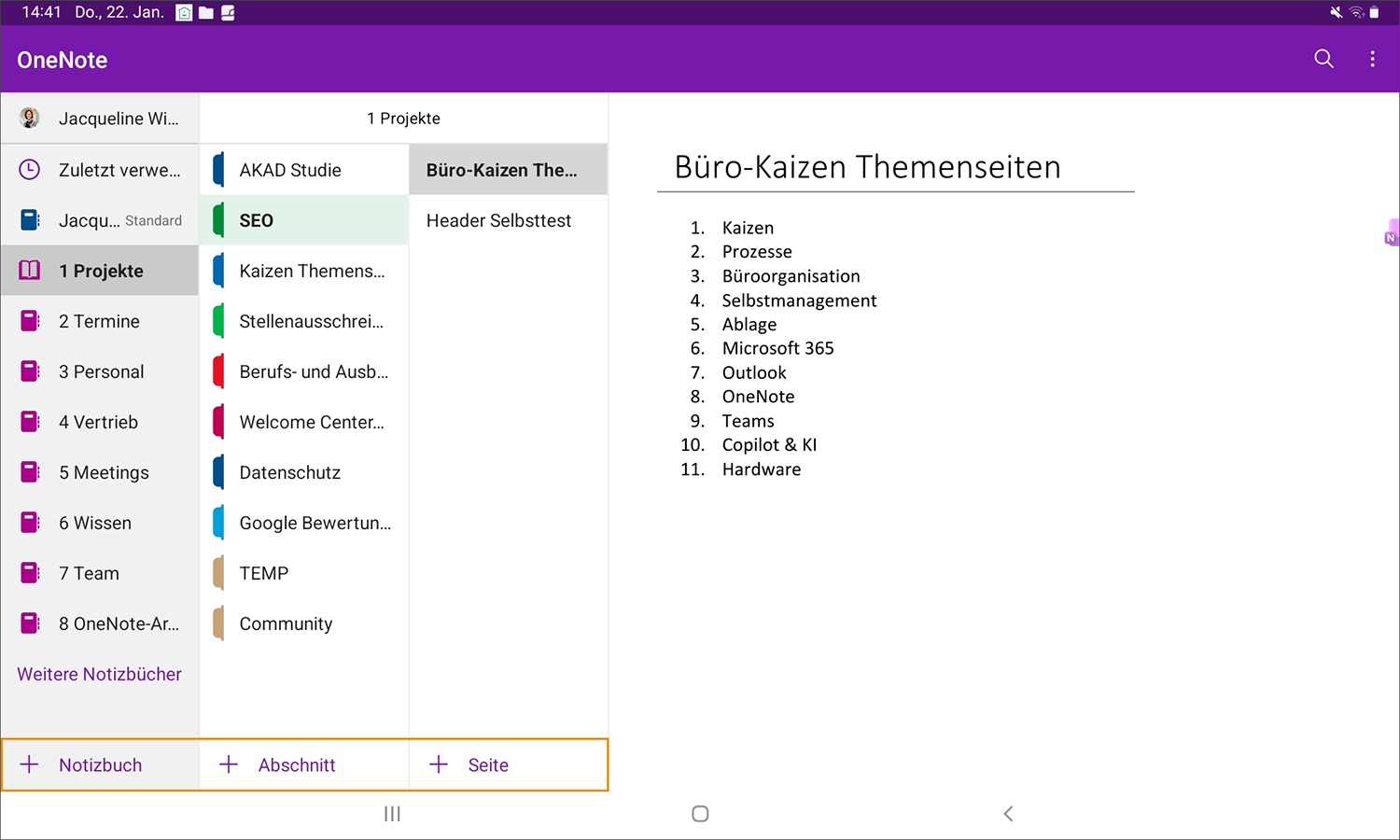Open the Datenschutz section
The image size is (1400, 840).
(x=290, y=472)
